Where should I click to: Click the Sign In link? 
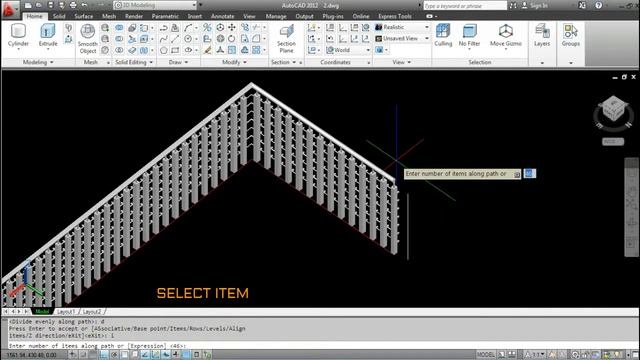pos(534,5)
